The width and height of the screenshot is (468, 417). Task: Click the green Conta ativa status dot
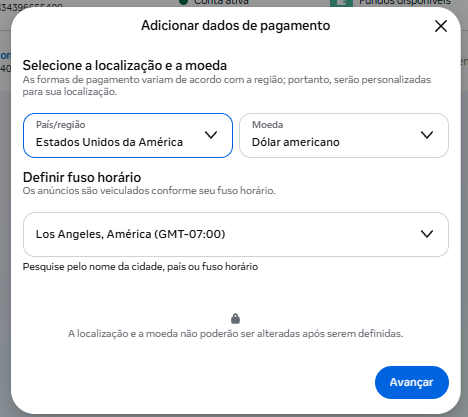183,2
